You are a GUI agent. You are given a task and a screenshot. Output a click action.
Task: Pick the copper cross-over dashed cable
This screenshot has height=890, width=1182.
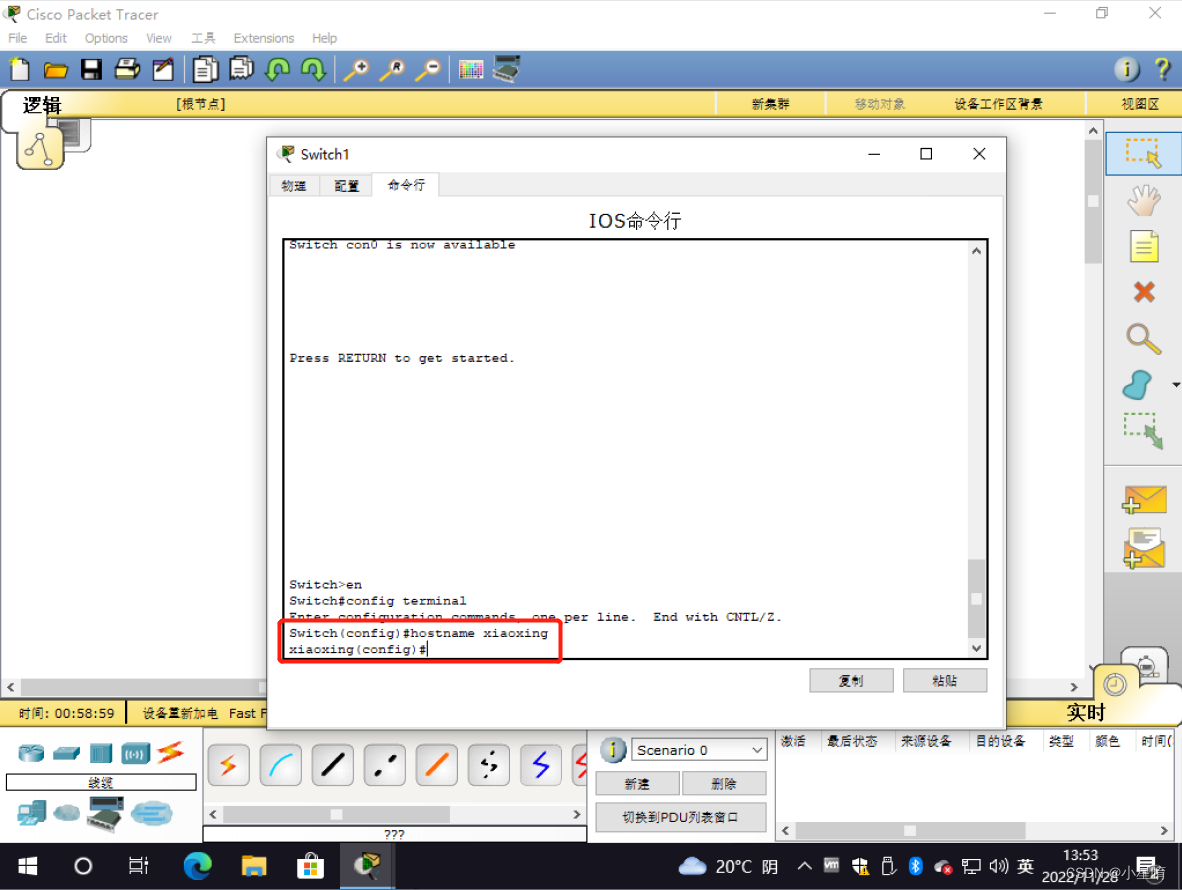[384, 765]
